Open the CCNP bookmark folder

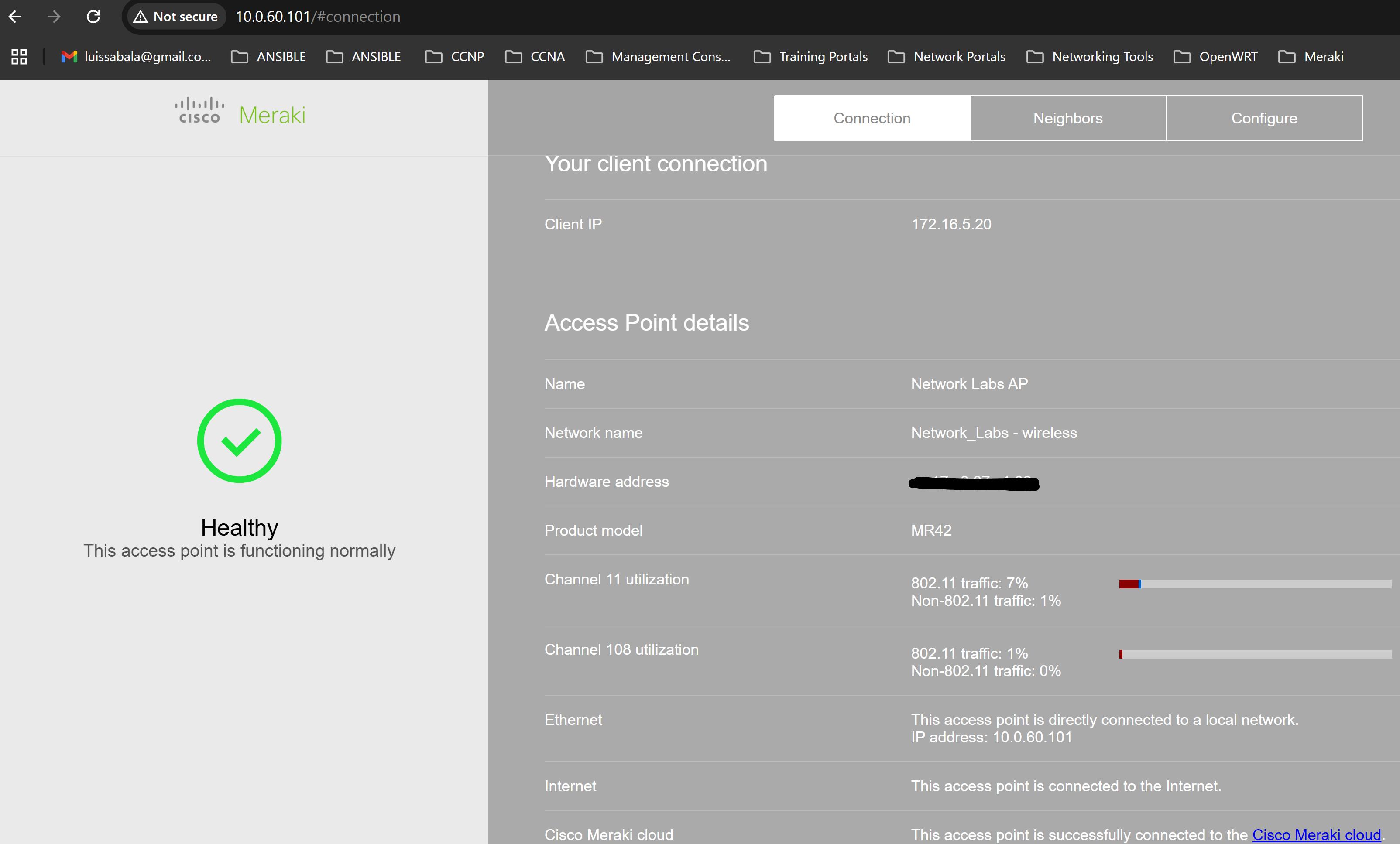[455, 56]
